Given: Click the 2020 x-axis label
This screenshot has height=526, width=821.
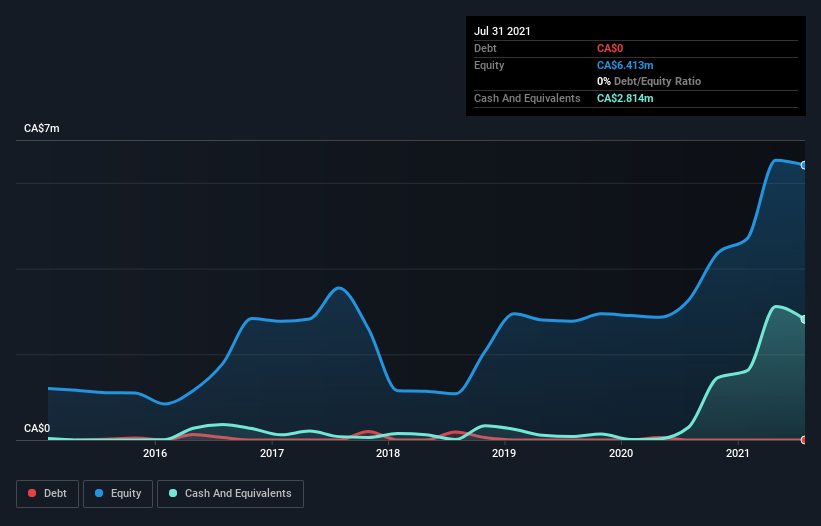Looking at the screenshot, I should pos(621,453).
